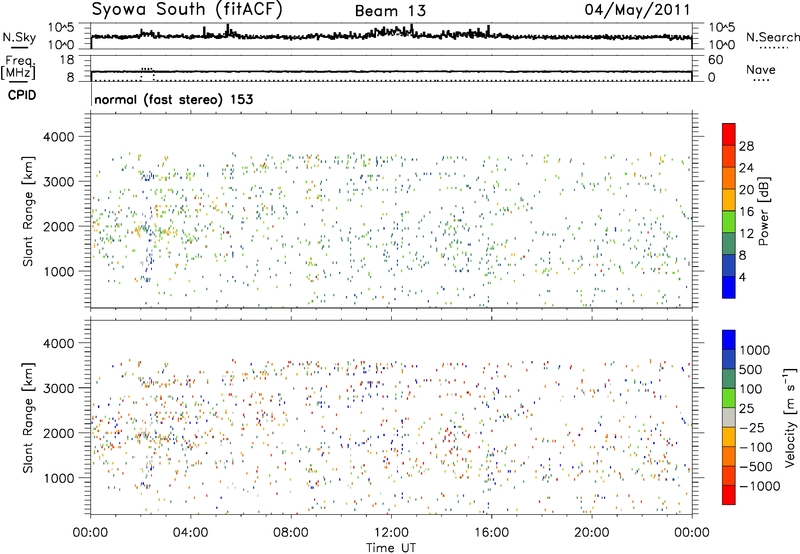Click the 16:00 time axis tick label

[x=491, y=533]
